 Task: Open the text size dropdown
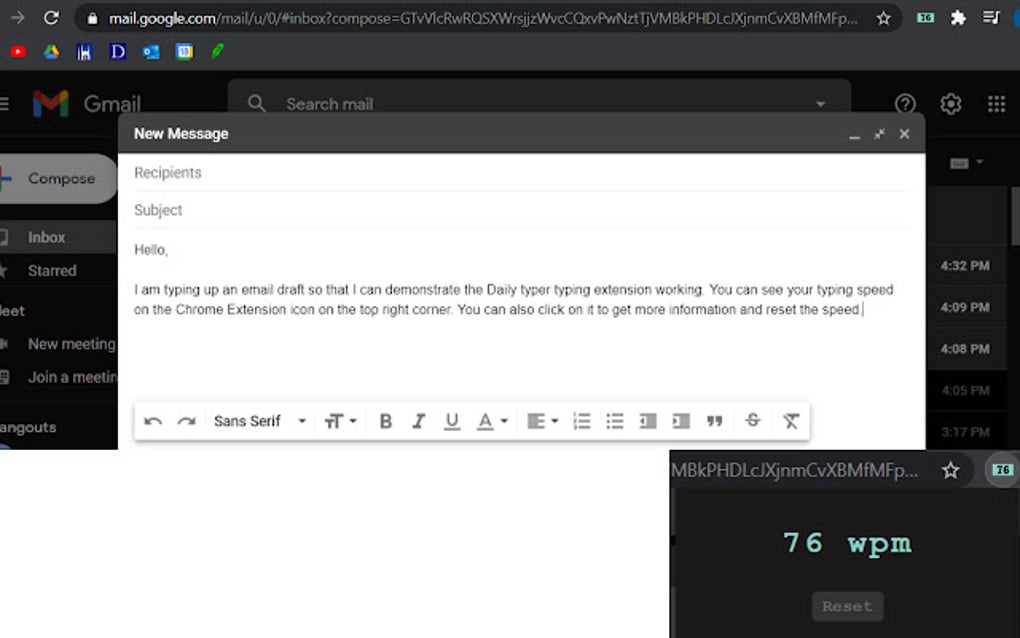click(x=340, y=421)
